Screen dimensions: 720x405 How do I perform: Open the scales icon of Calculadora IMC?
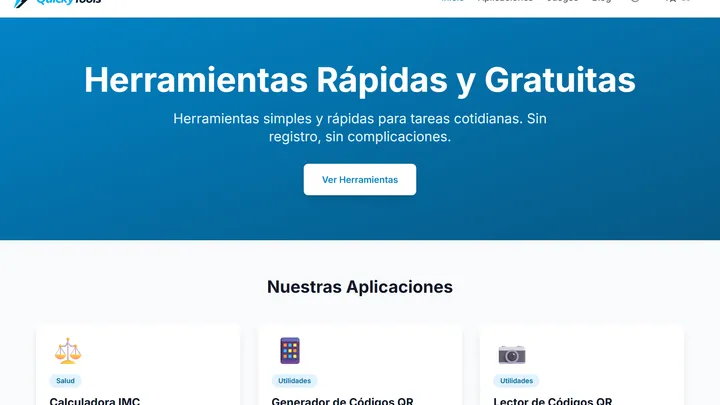pos(68,351)
